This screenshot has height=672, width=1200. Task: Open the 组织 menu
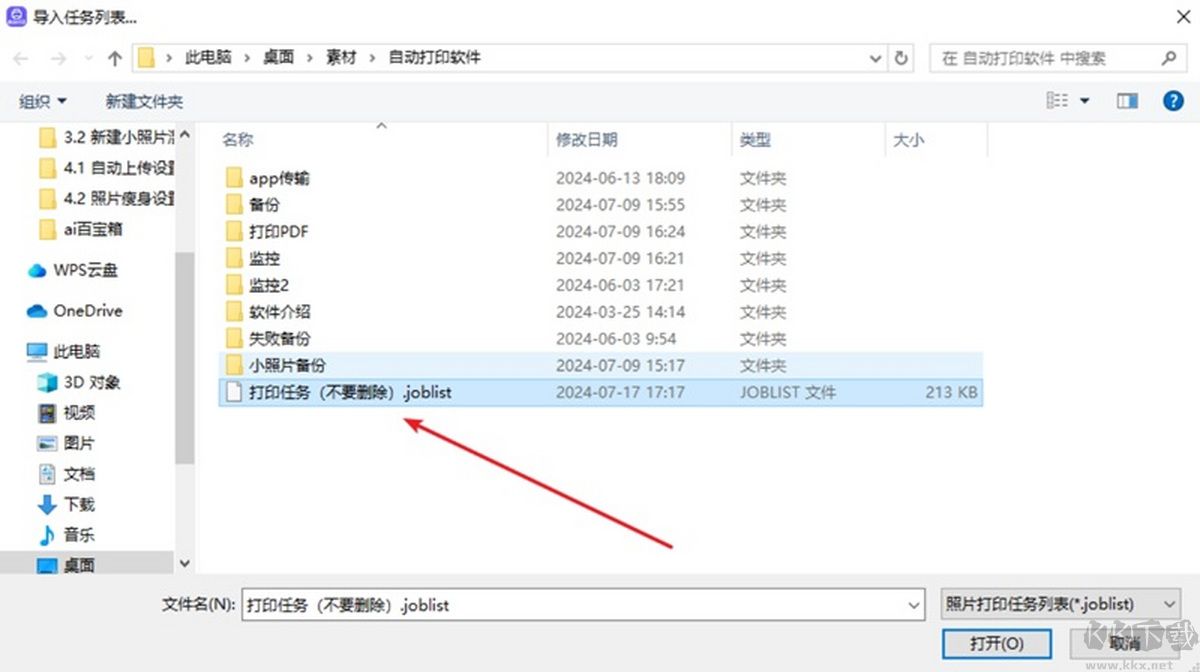tap(43, 101)
